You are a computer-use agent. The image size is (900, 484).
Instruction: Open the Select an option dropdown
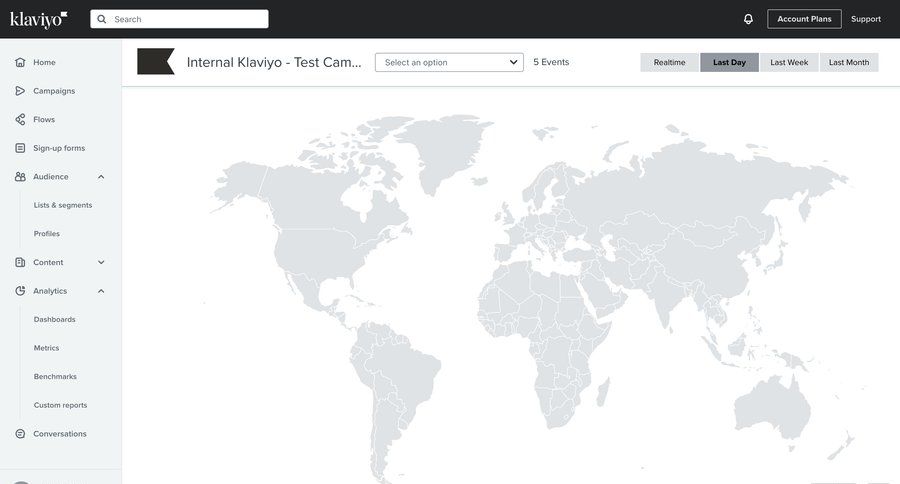tap(449, 62)
